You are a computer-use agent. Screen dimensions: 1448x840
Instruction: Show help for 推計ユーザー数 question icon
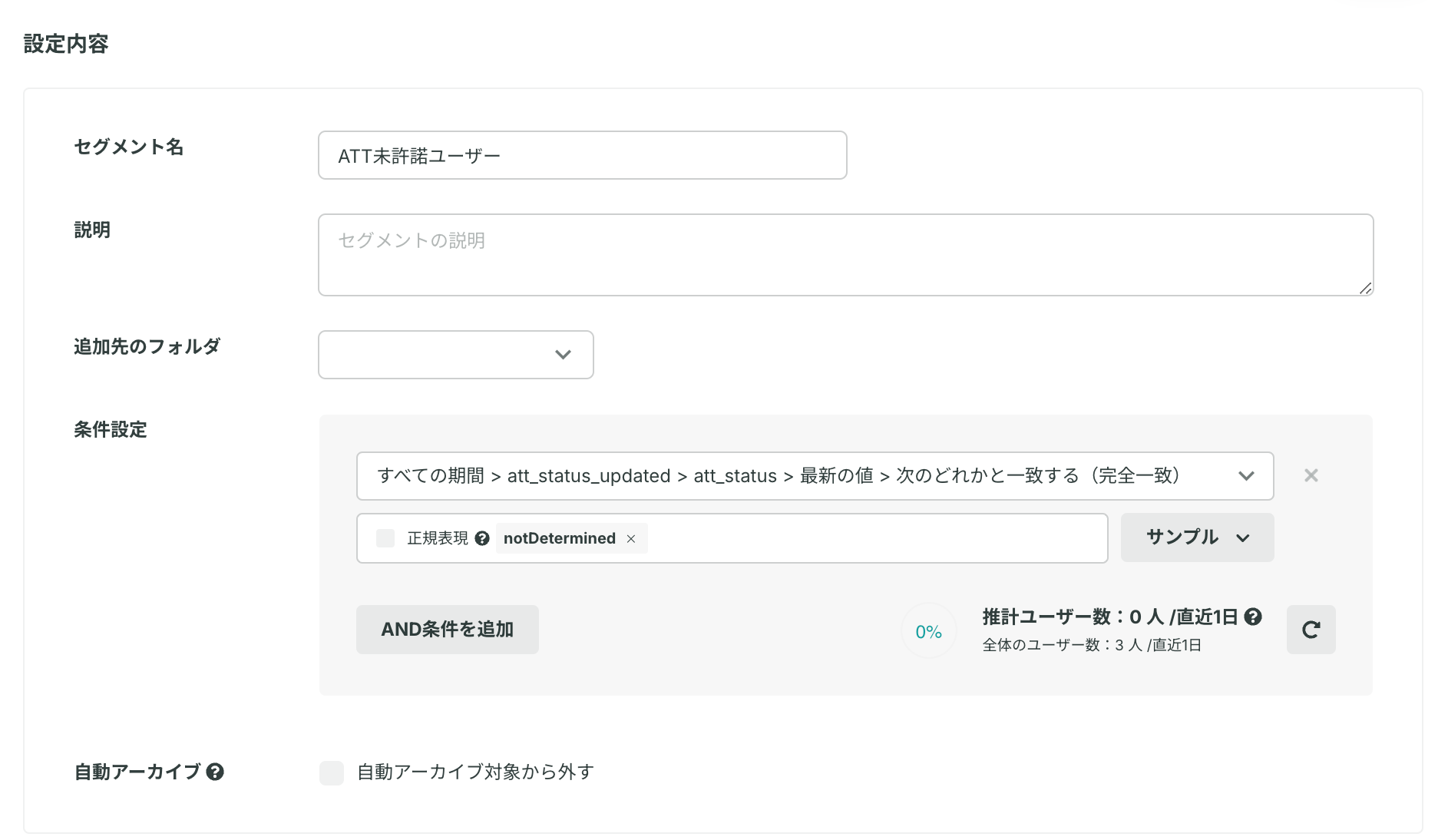coord(1253,617)
